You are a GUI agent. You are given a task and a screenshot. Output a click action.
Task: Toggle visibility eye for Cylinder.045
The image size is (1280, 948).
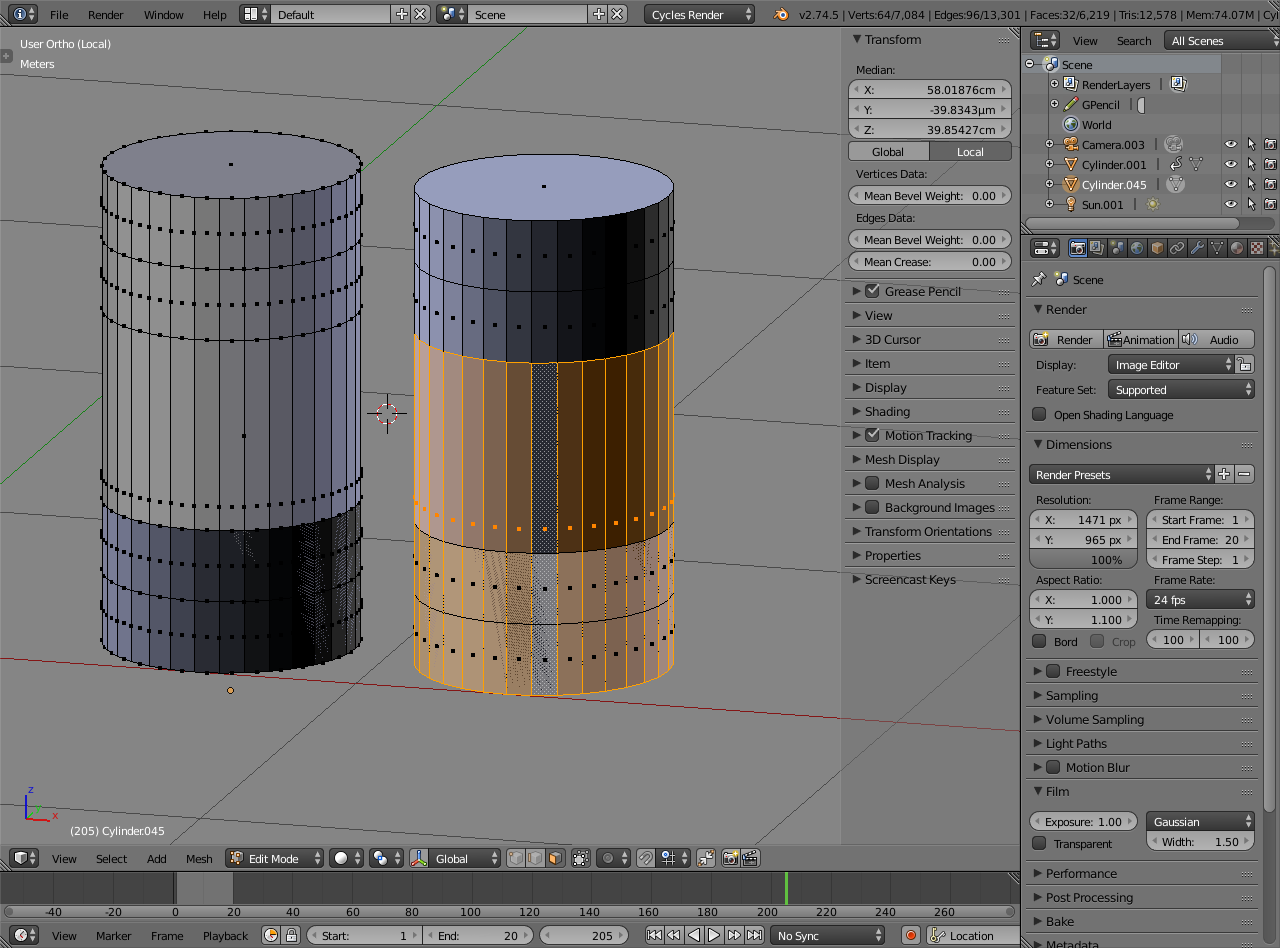(x=1231, y=185)
